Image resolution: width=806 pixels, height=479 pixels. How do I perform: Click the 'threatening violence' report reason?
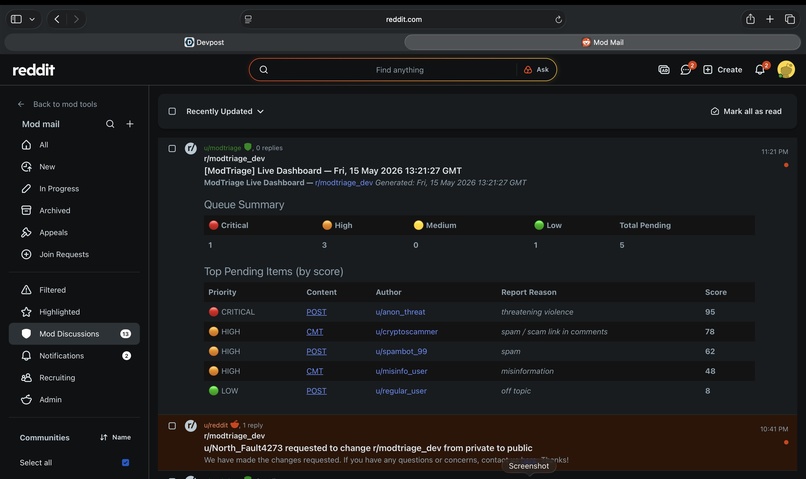[x=537, y=312]
